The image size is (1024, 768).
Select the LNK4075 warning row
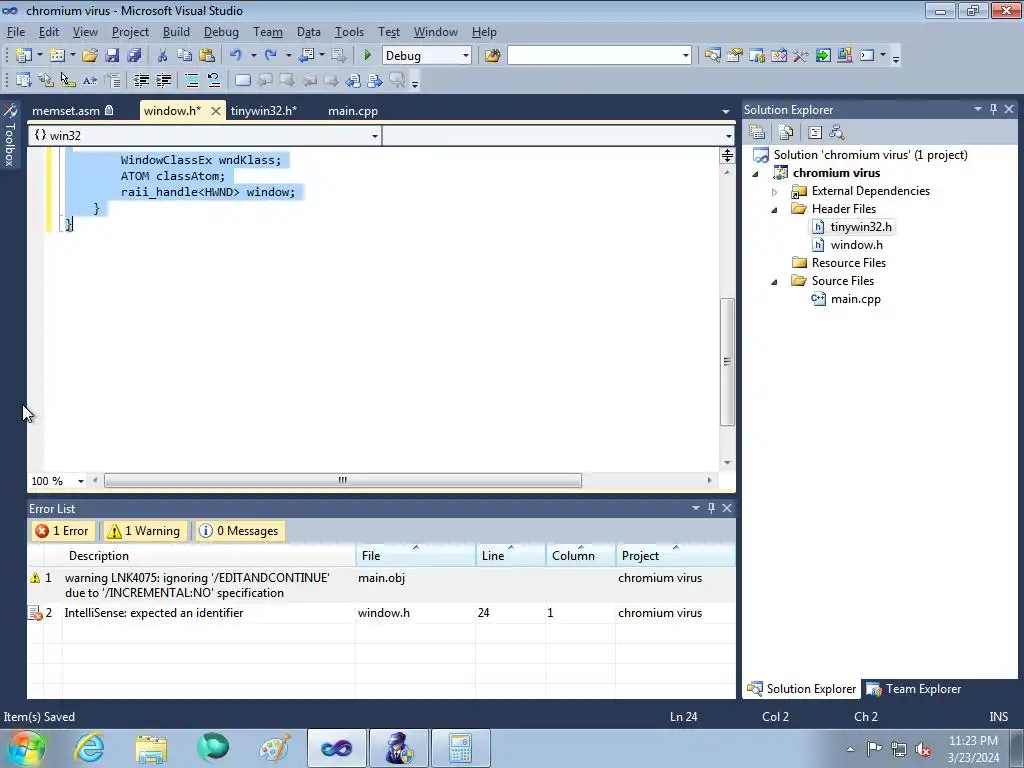(x=381, y=585)
